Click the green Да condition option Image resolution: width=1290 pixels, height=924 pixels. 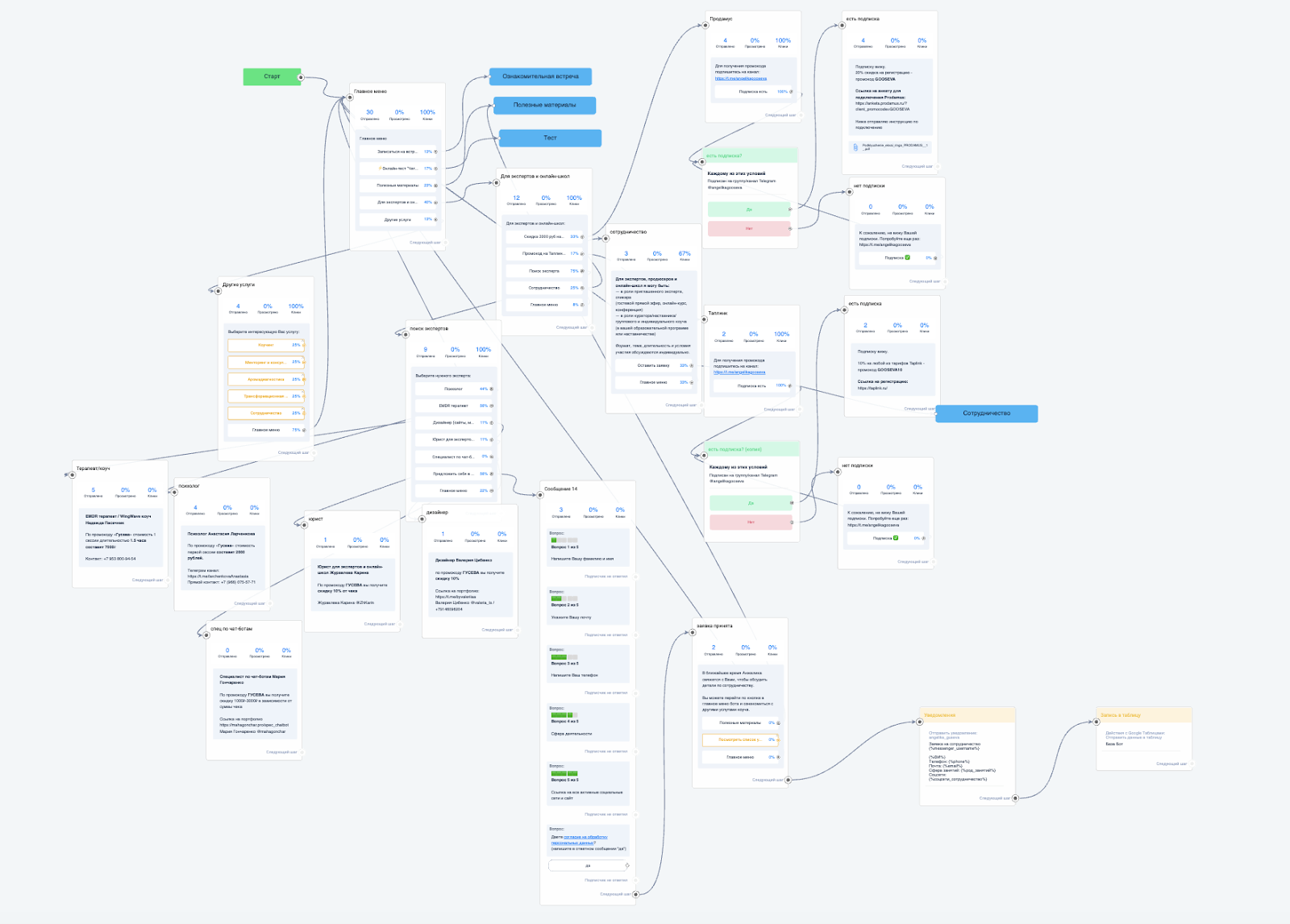tap(749, 210)
